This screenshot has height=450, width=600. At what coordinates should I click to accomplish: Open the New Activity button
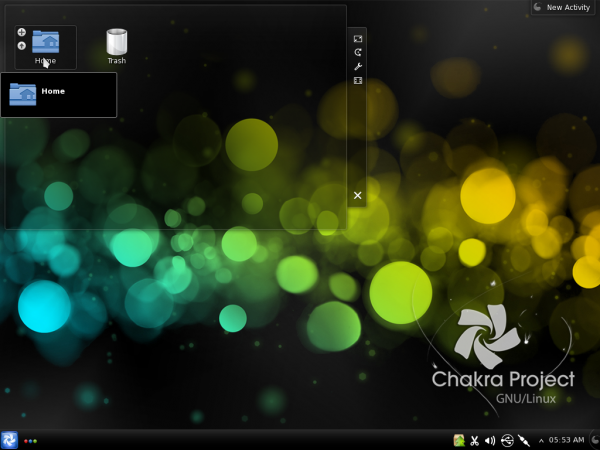pyautogui.click(x=562, y=7)
